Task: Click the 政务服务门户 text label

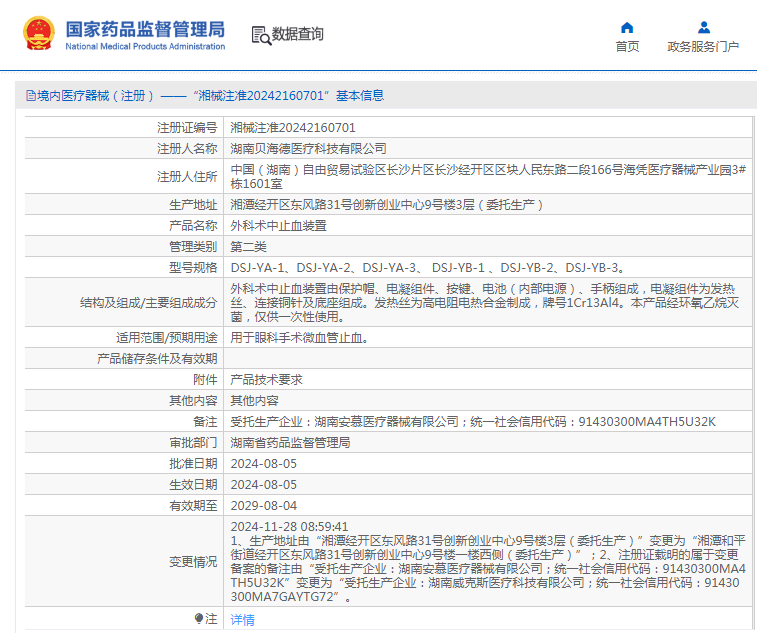Action: point(703,46)
